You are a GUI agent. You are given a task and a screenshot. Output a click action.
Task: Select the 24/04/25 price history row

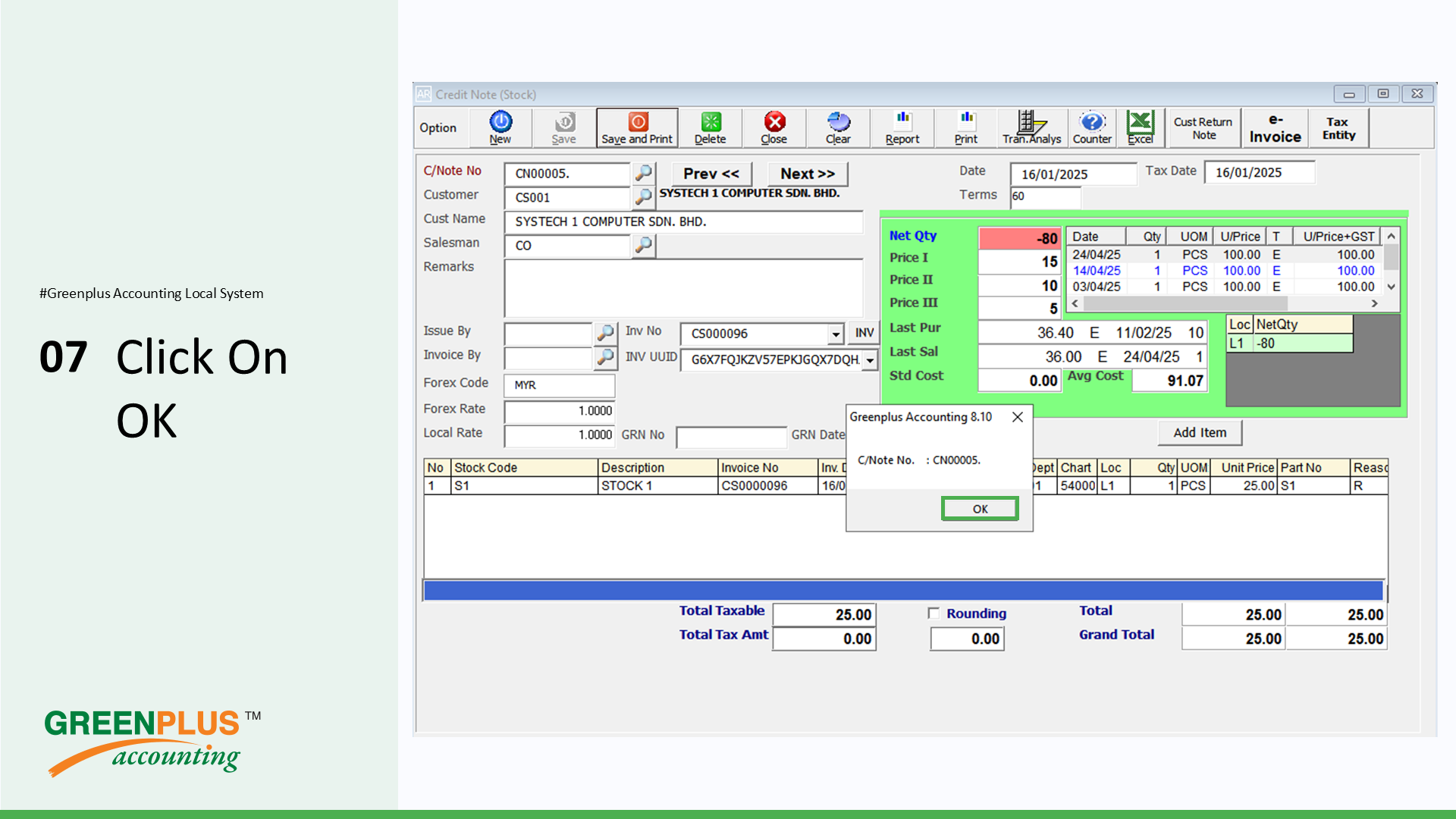point(1225,255)
